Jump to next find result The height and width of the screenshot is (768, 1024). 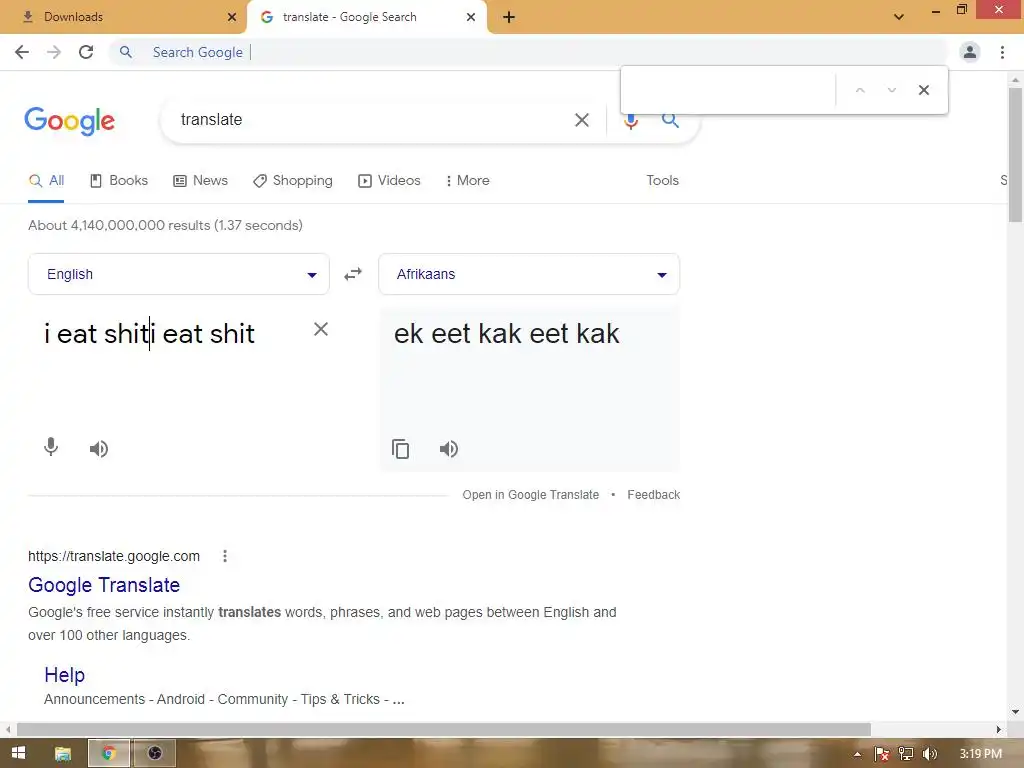pos(891,90)
